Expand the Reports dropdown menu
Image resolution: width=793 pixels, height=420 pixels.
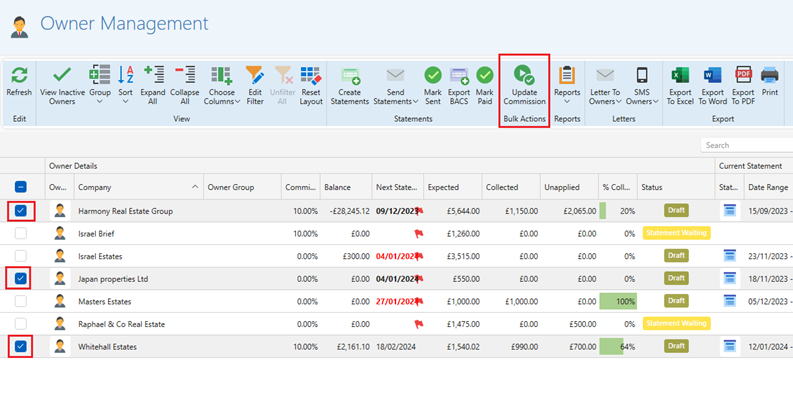(567, 101)
